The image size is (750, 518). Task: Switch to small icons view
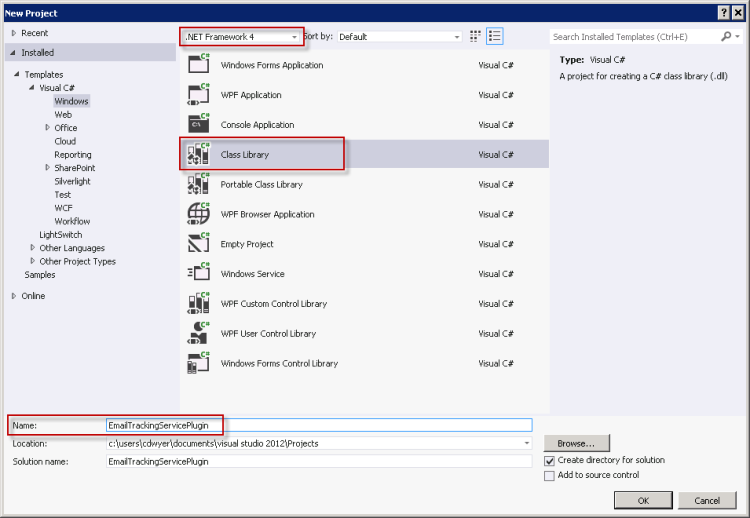tap(475, 36)
